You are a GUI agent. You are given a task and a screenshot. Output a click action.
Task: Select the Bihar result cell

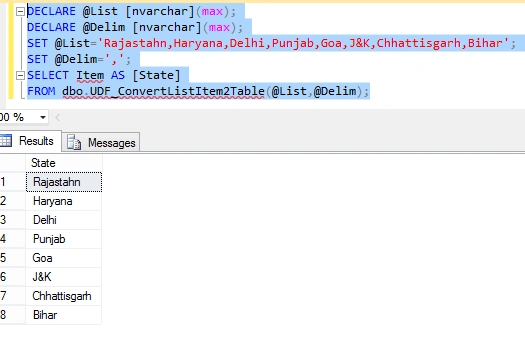click(x=64, y=315)
